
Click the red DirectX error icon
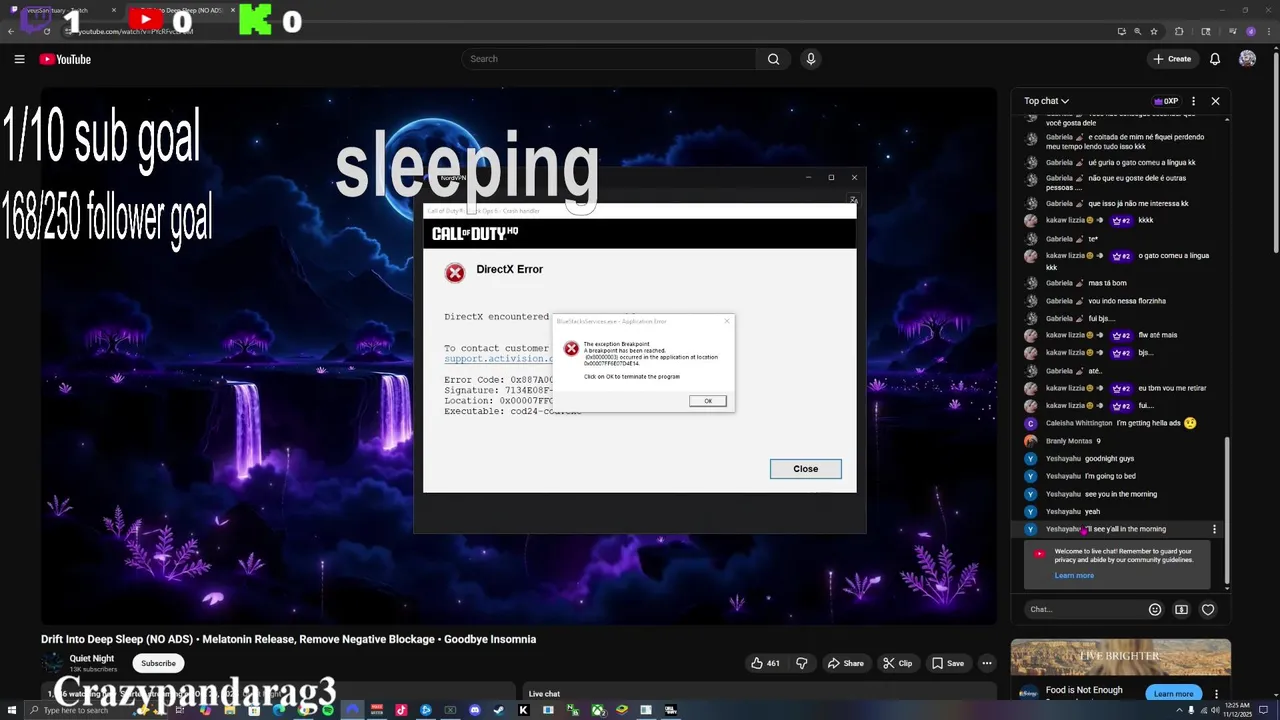(x=455, y=273)
